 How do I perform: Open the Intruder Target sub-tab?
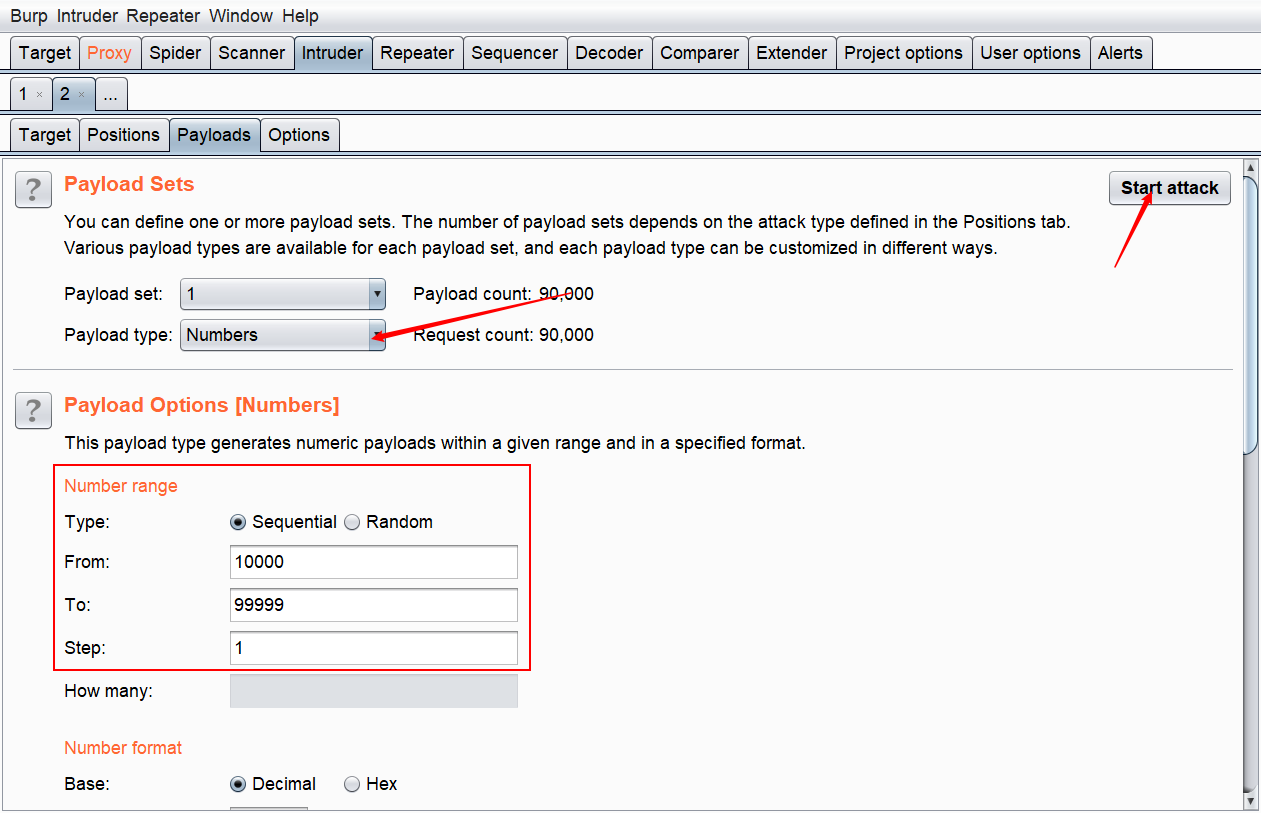click(x=45, y=135)
